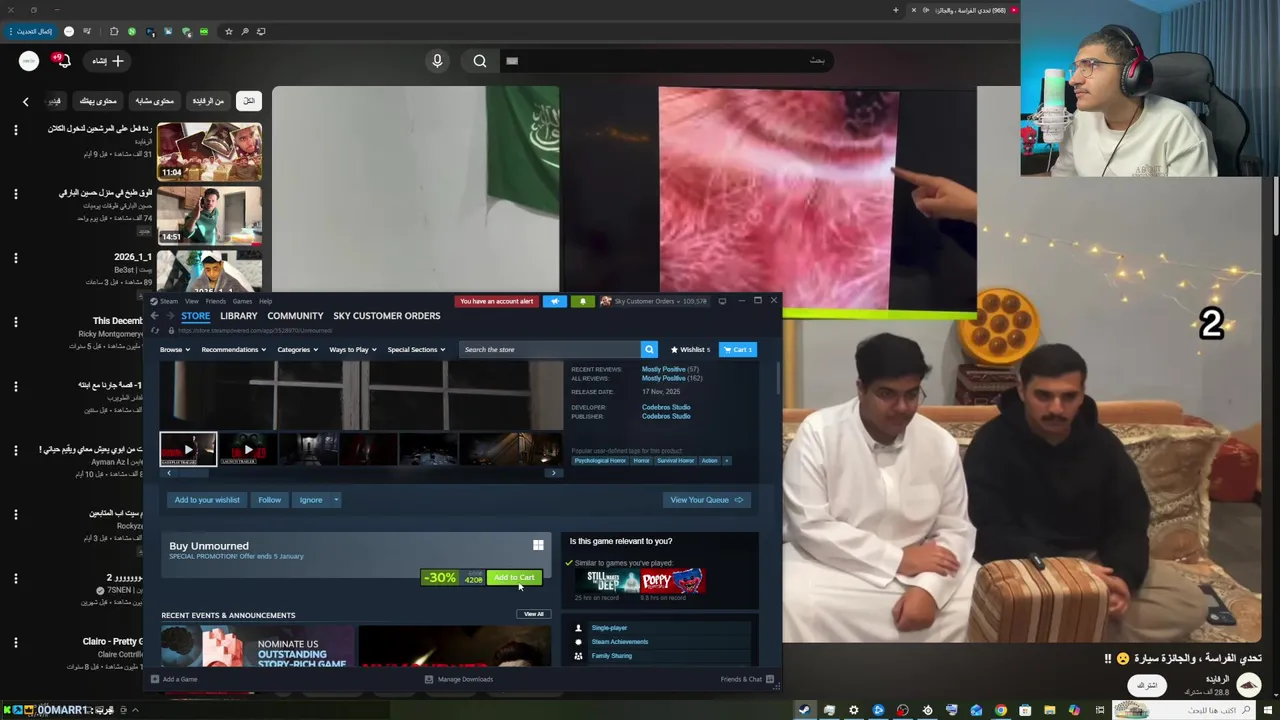Click Steam's forward navigation arrow
The image size is (1280, 720).
point(169,316)
